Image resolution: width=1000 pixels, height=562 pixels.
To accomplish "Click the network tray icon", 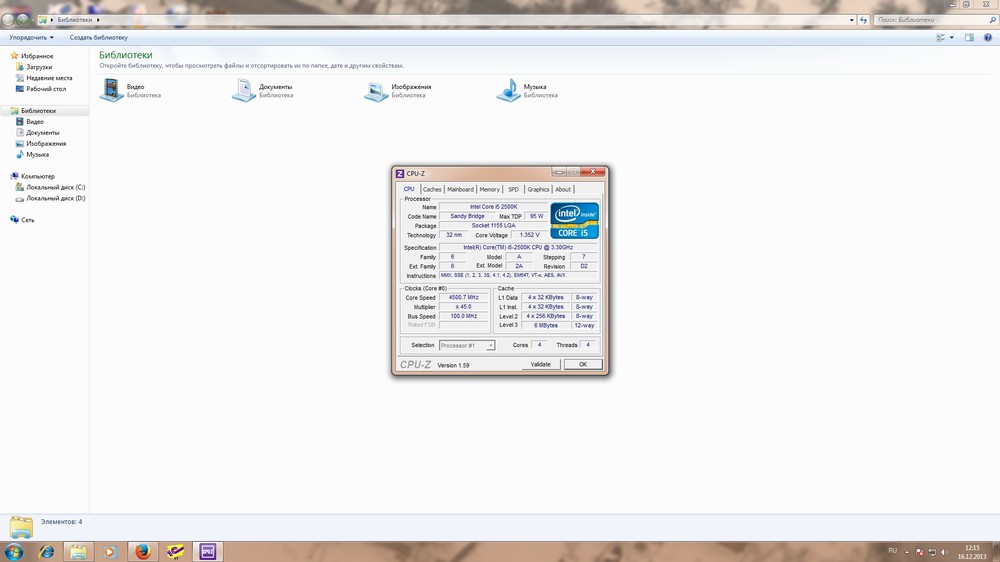I will [932, 552].
